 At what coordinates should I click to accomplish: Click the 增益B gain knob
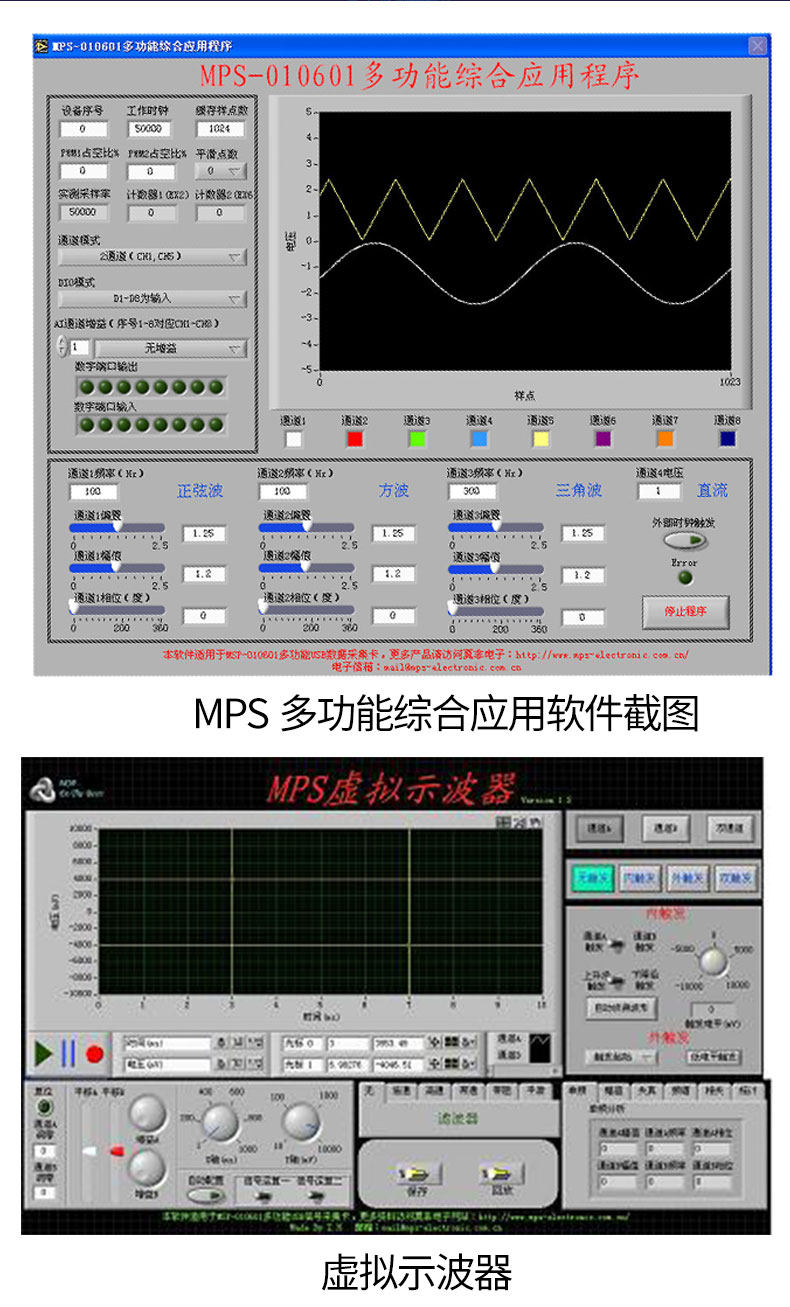point(146,1167)
